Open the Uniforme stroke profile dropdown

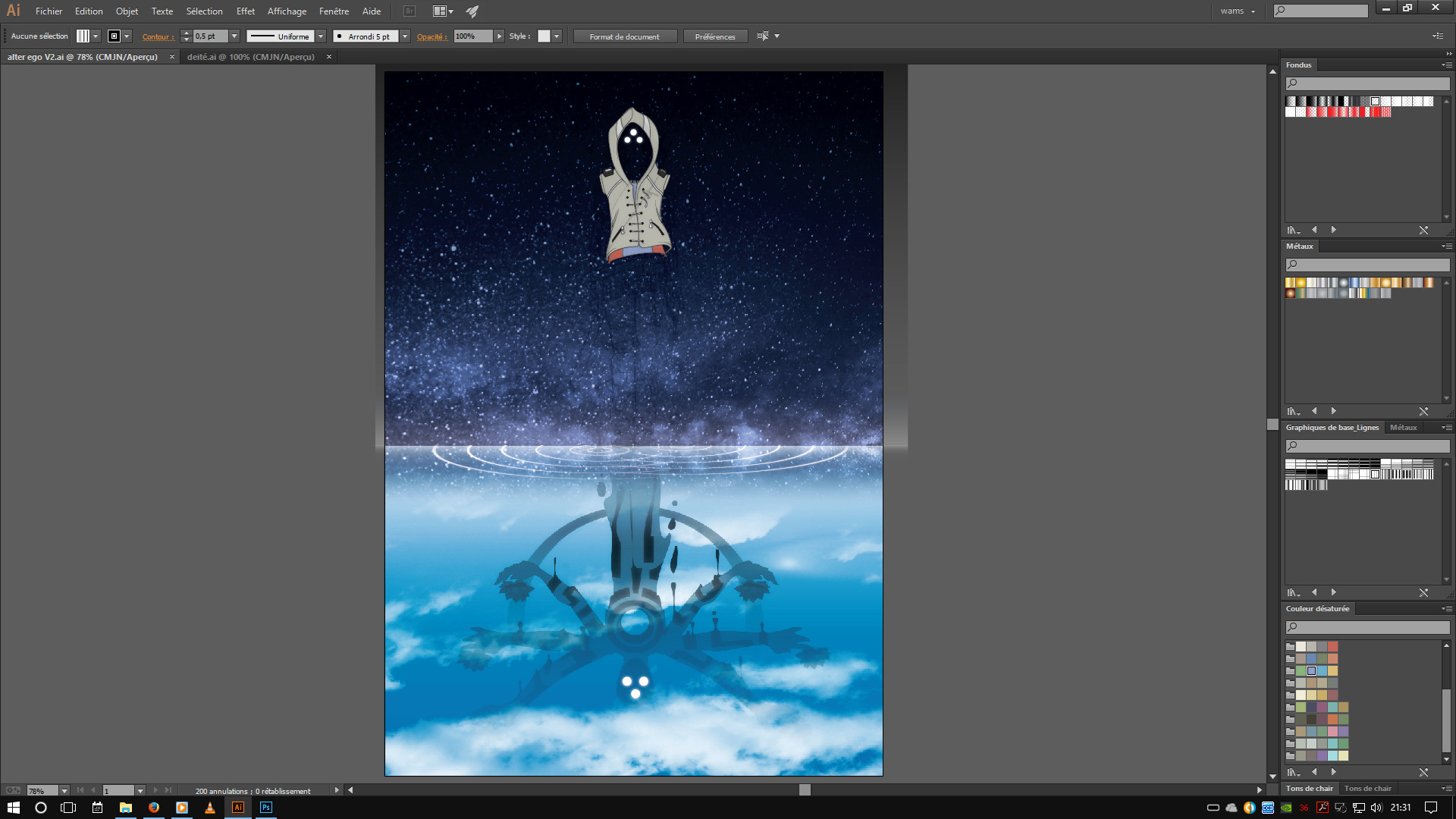(321, 36)
